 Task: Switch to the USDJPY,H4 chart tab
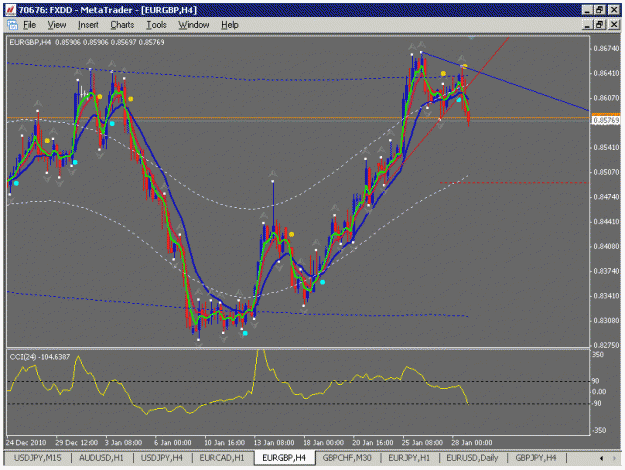coord(161,458)
